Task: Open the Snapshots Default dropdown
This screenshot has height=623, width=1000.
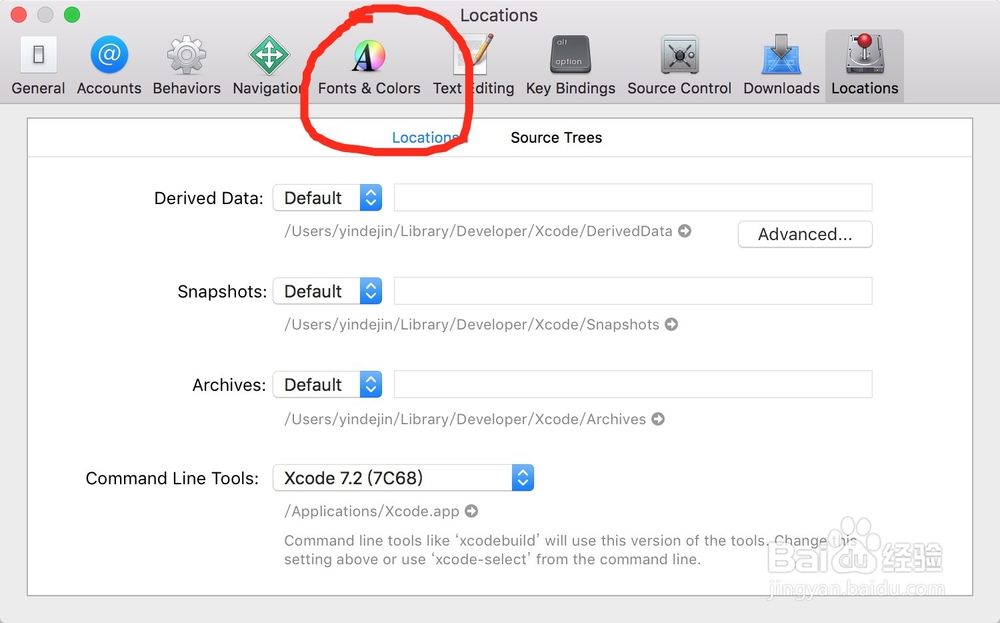Action: pyautogui.click(x=327, y=291)
